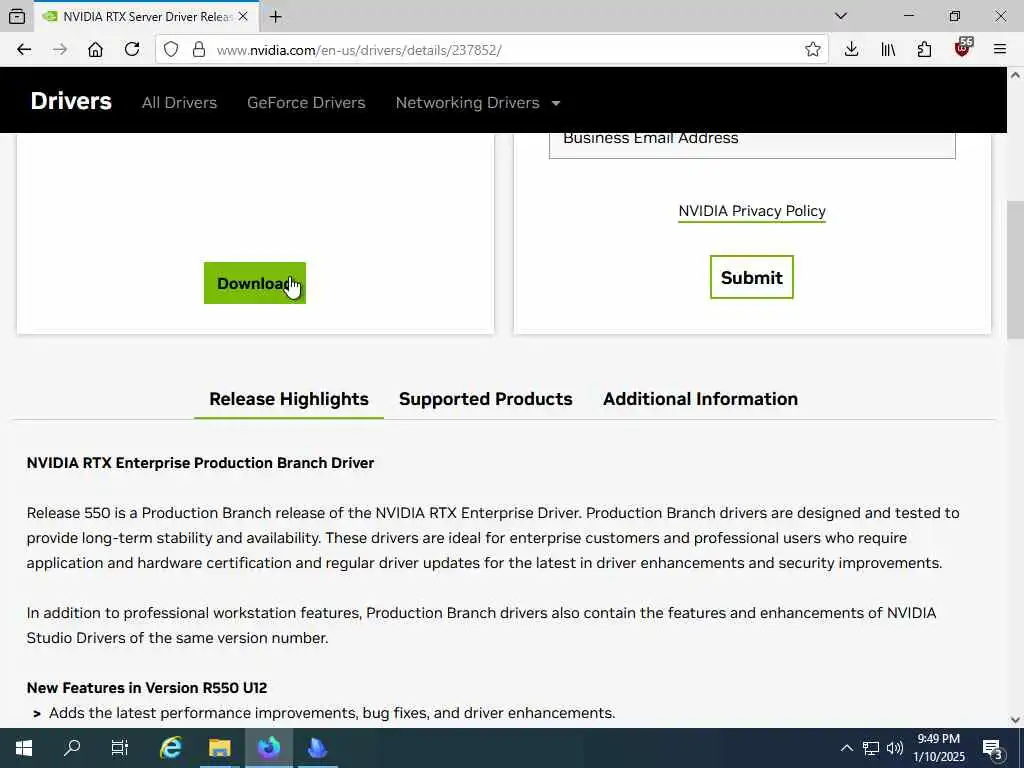Image resolution: width=1024 pixels, height=768 pixels.
Task: Click the scrollbar up arrow
Action: click(1015, 75)
